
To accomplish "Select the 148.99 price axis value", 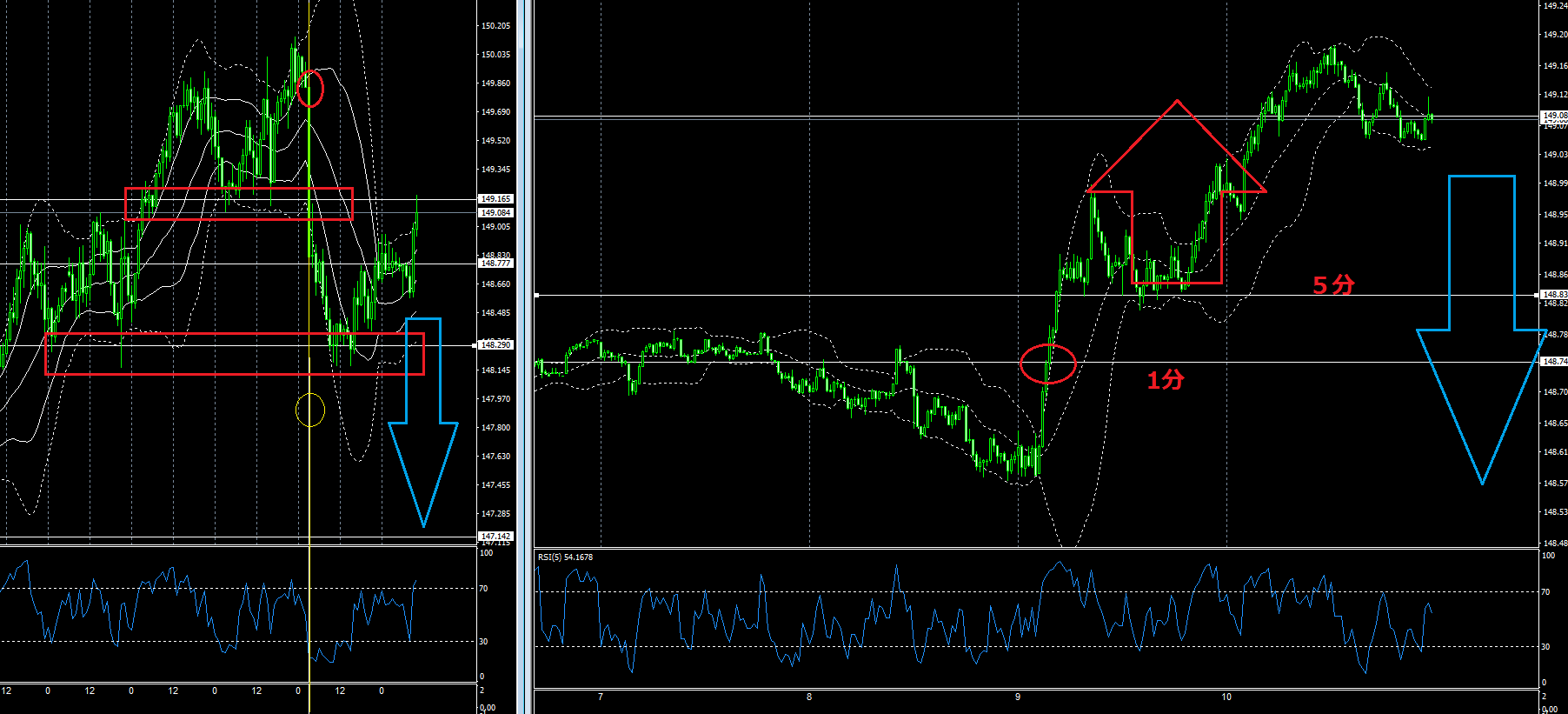I will (1555, 184).
